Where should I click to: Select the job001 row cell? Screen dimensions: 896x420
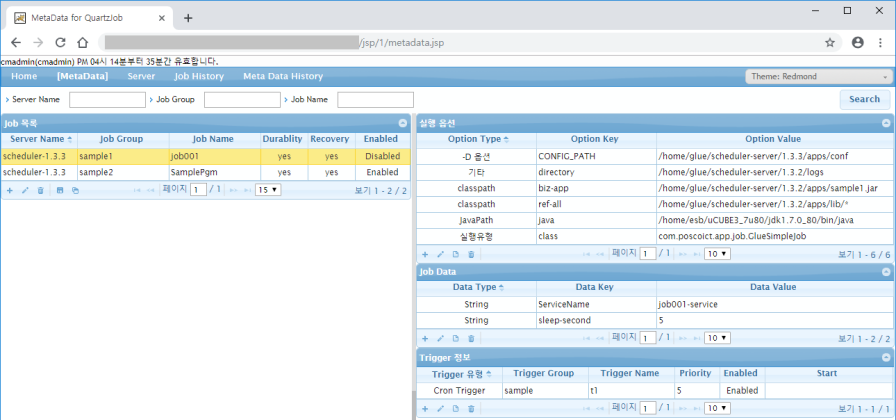[214, 156]
